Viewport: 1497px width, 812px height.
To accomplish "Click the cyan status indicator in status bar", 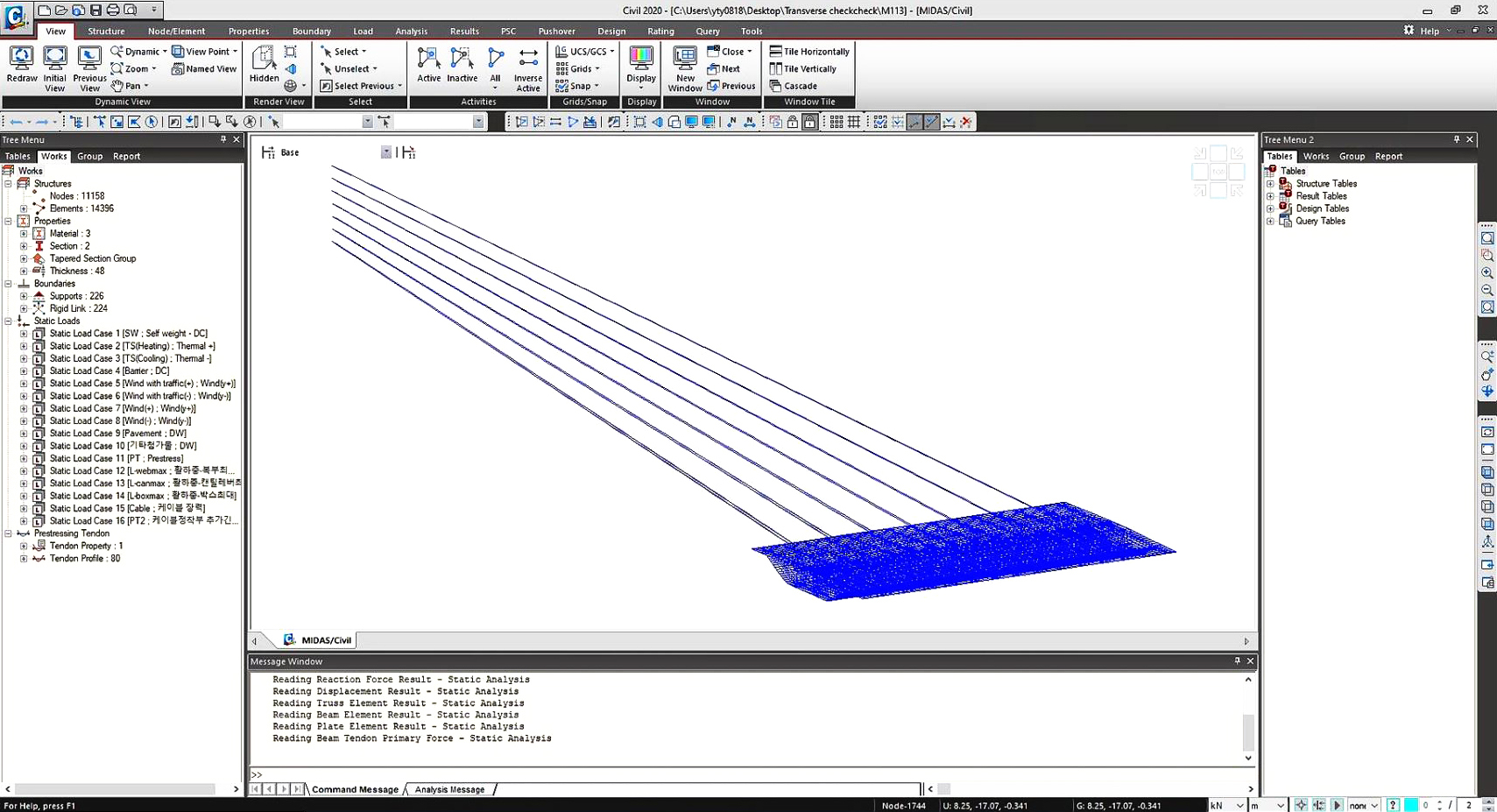I will pyautogui.click(x=1411, y=805).
